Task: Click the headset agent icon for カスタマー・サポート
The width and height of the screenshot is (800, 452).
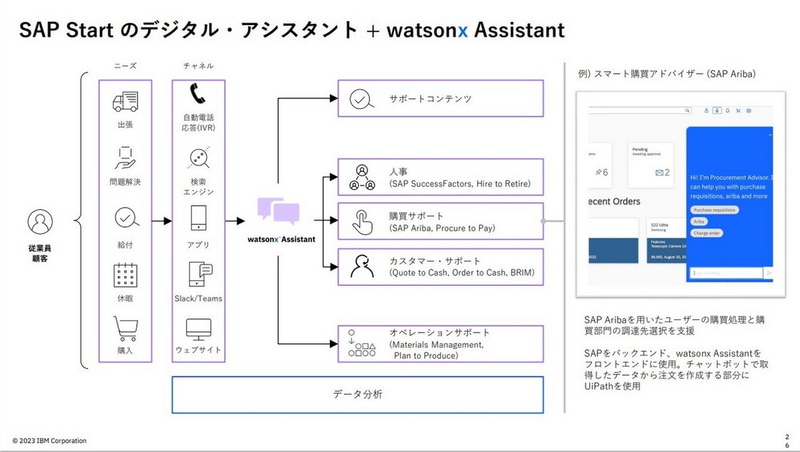Action: 362,266
